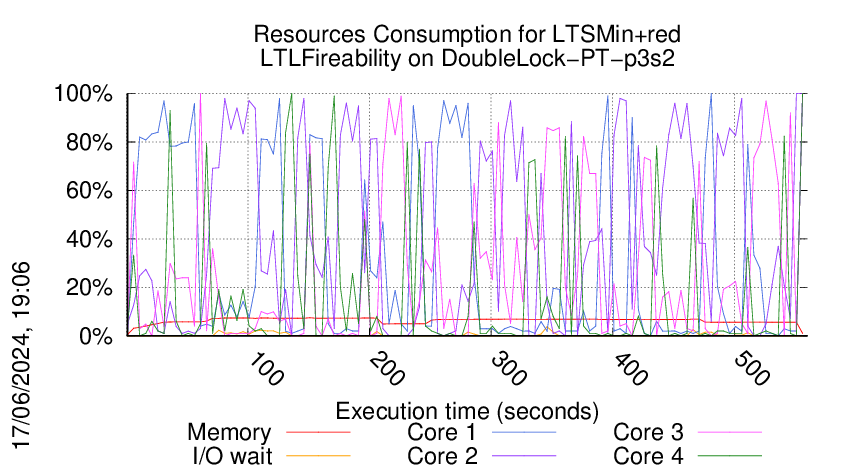This screenshot has height=475, width=850.
Task: Click the 100 x-axis tick label
Action: [x=267, y=369]
